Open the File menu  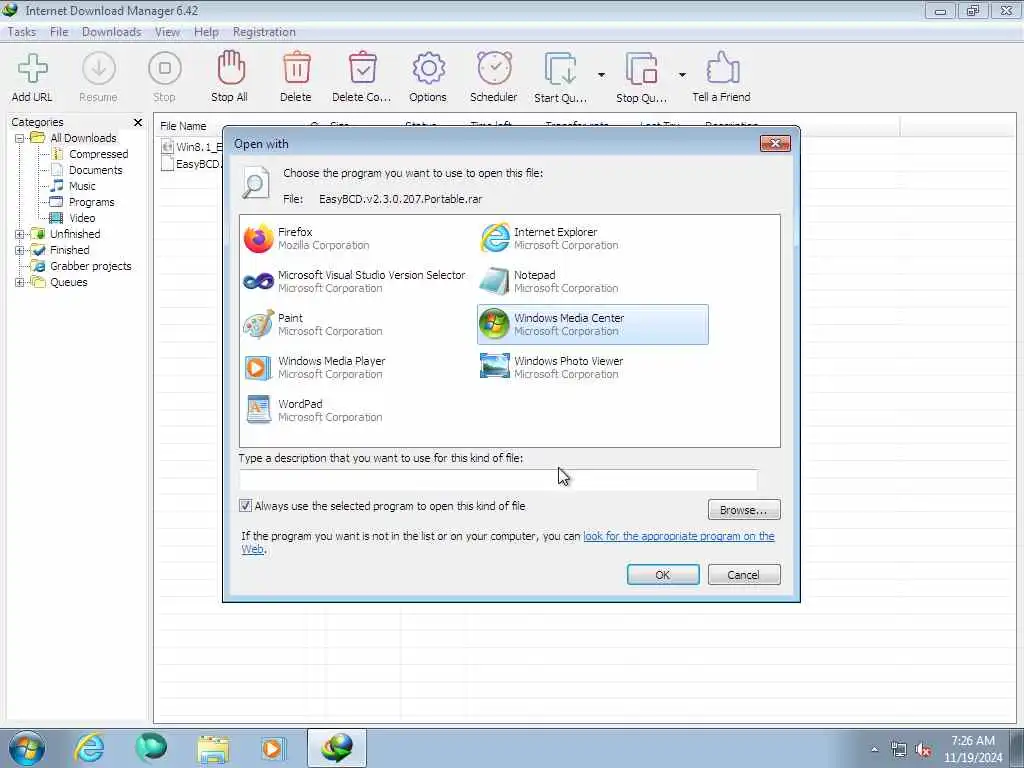pos(59,32)
